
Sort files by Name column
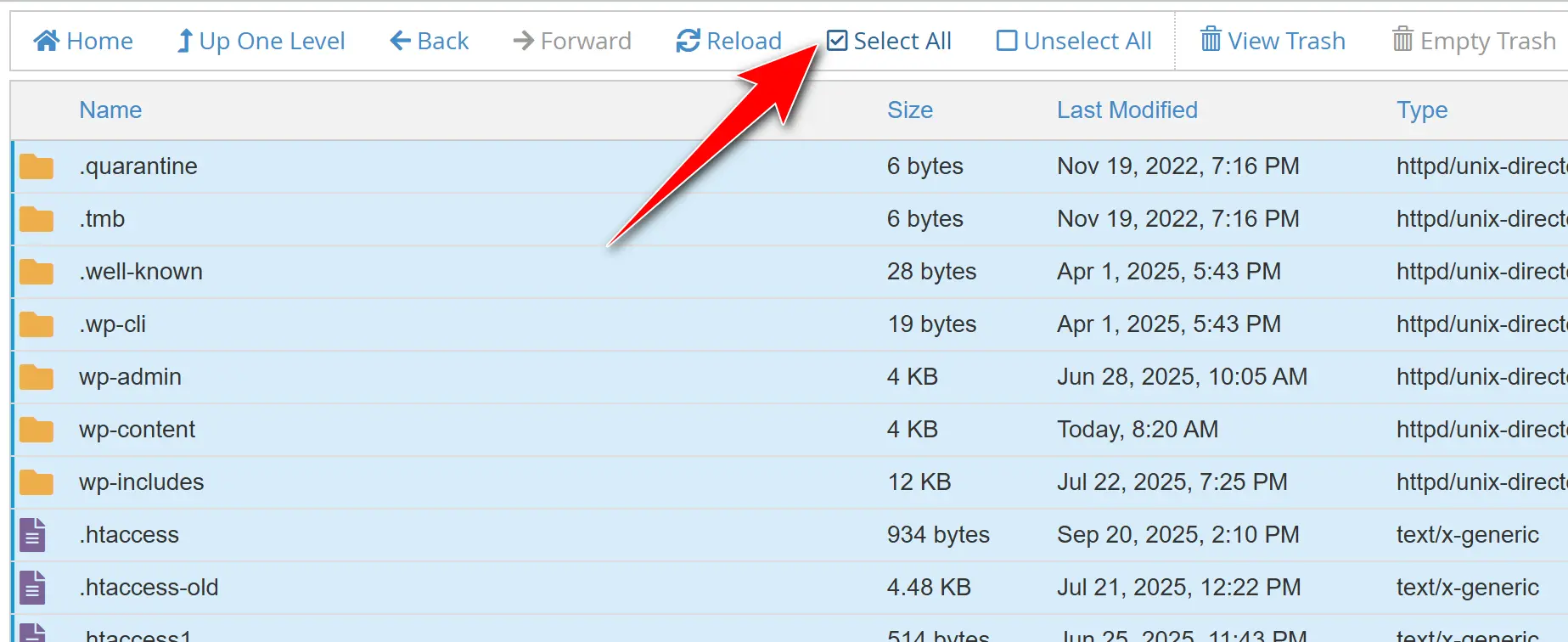click(110, 110)
